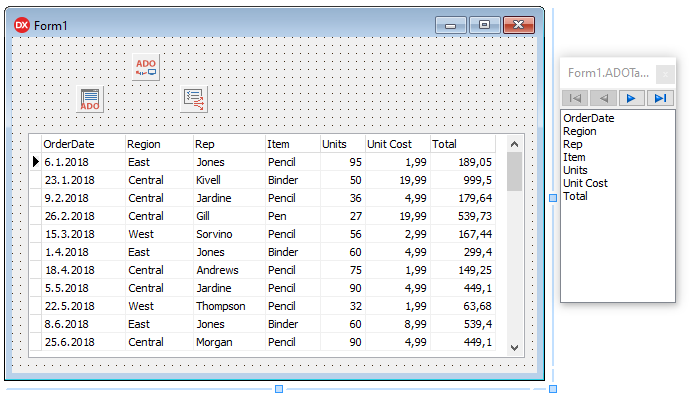The image size is (694, 400).
Task: Click the Rep column header
Action: pos(229,144)
